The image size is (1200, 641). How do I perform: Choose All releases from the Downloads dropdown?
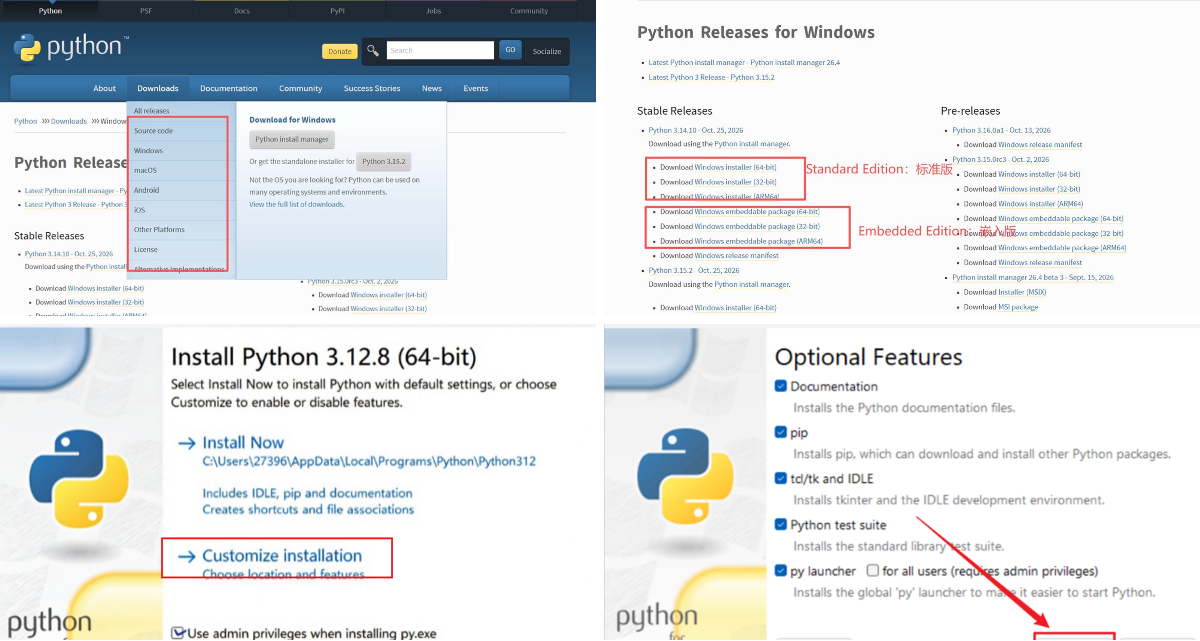[152, 111]
